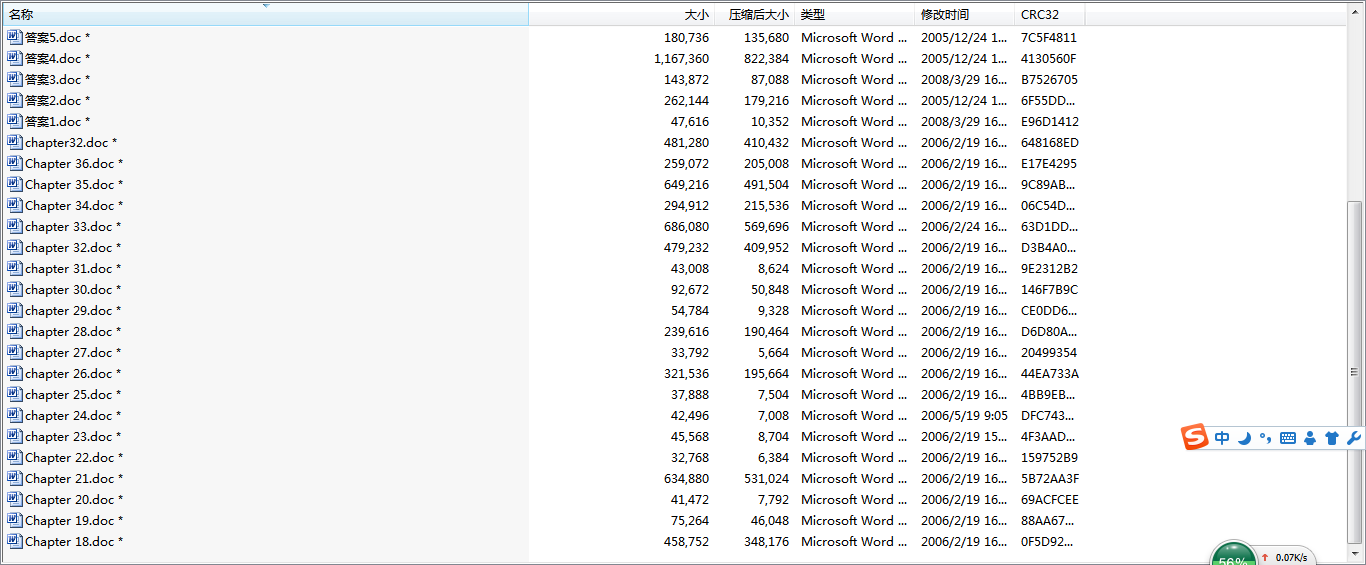Click CRC32 value 648168ED
This screenshot has width=1366, height=565.
1049,142
